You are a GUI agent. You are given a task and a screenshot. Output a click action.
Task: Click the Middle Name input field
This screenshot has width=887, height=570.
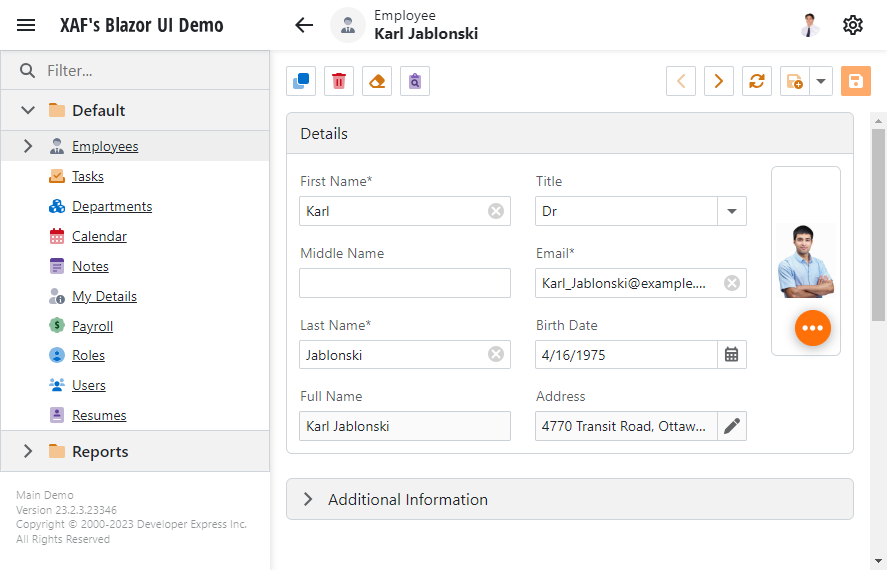[x=405, y=283]
